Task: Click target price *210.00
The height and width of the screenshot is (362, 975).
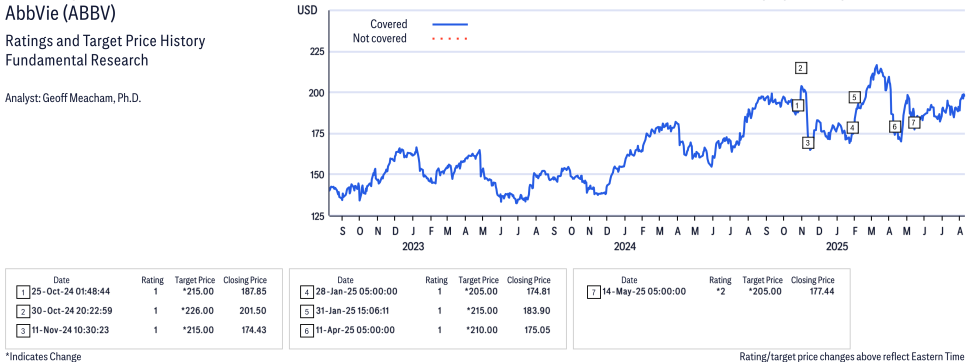Action: (481, 330)
